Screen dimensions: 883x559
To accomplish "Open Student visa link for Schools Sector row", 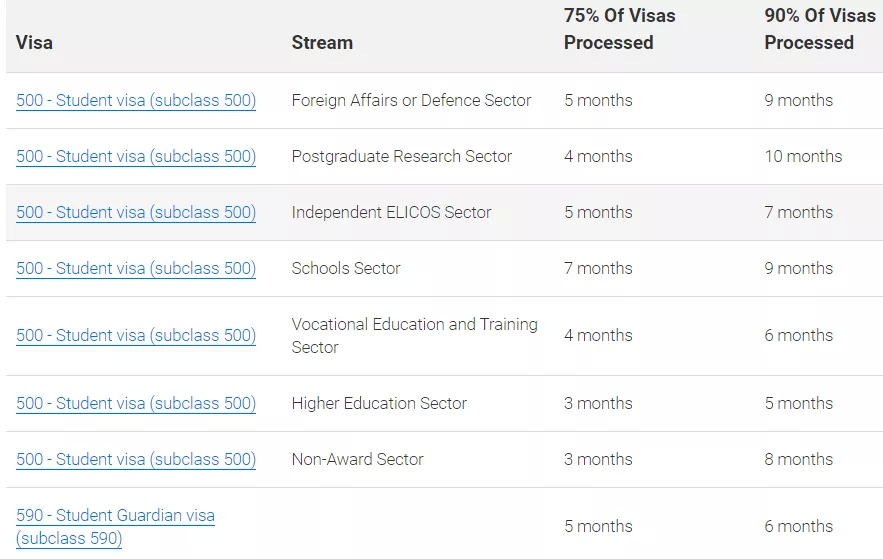I will click(136, 268).
